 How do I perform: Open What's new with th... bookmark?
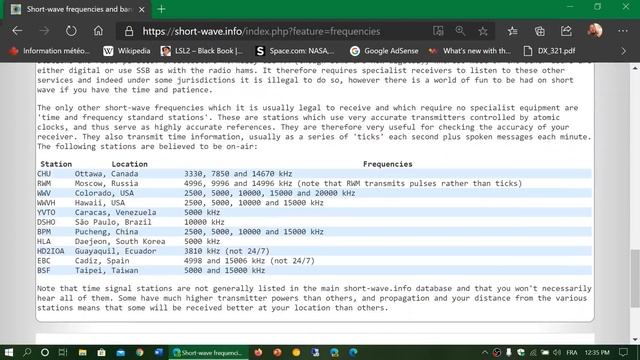point(469,51)
